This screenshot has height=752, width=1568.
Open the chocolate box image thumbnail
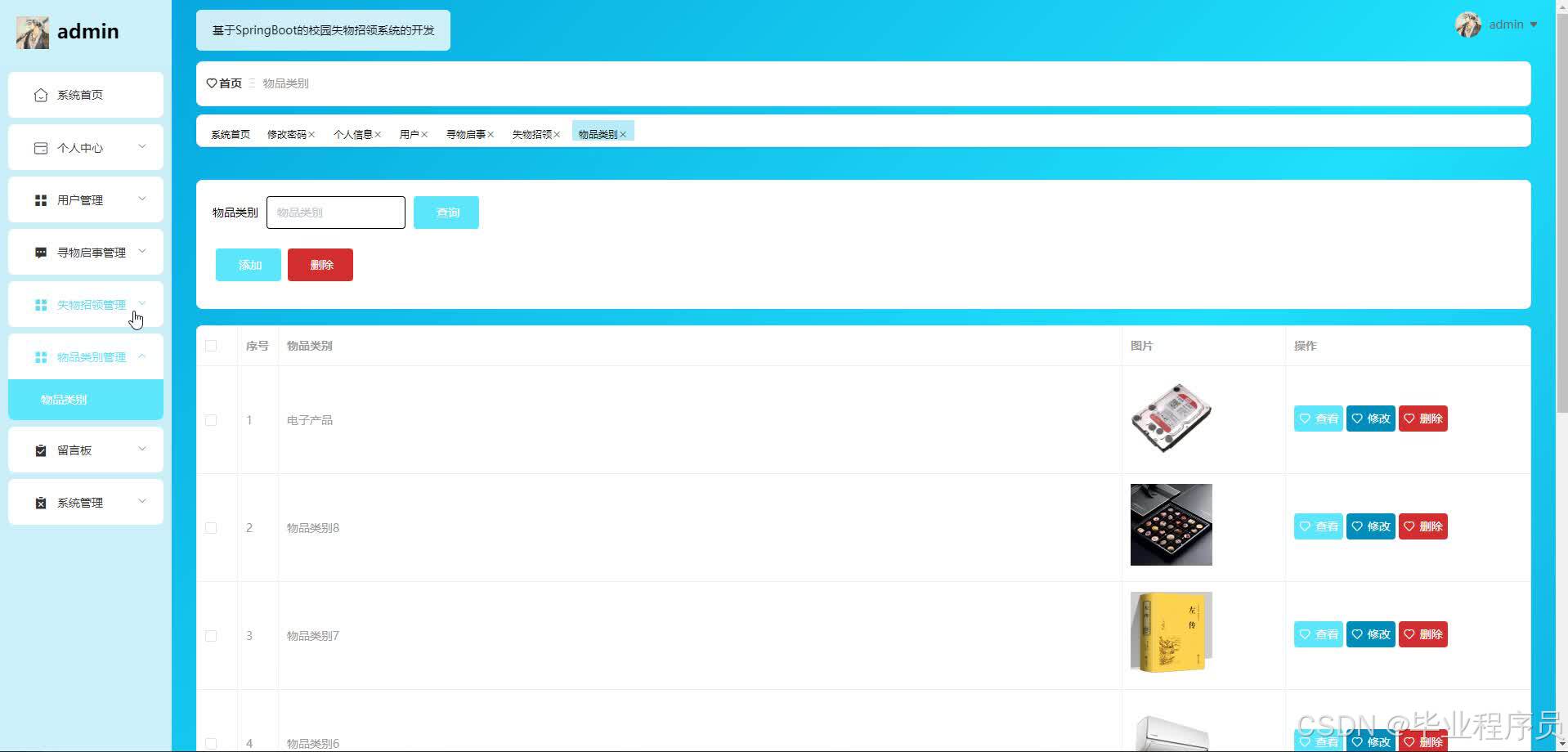1172,525
